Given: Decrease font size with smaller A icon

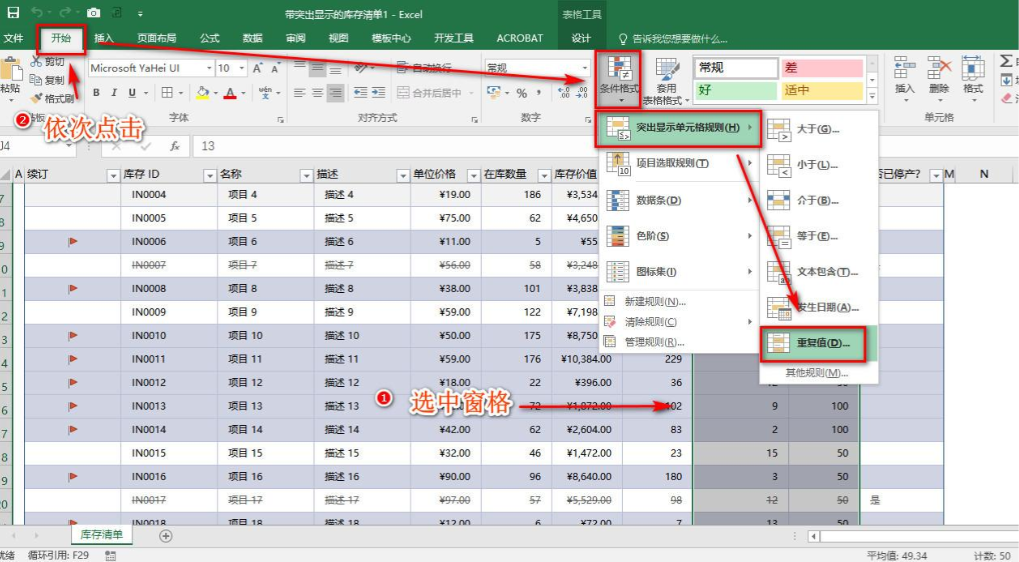Looking at the screenshot, I should click(x=275, y=68).
